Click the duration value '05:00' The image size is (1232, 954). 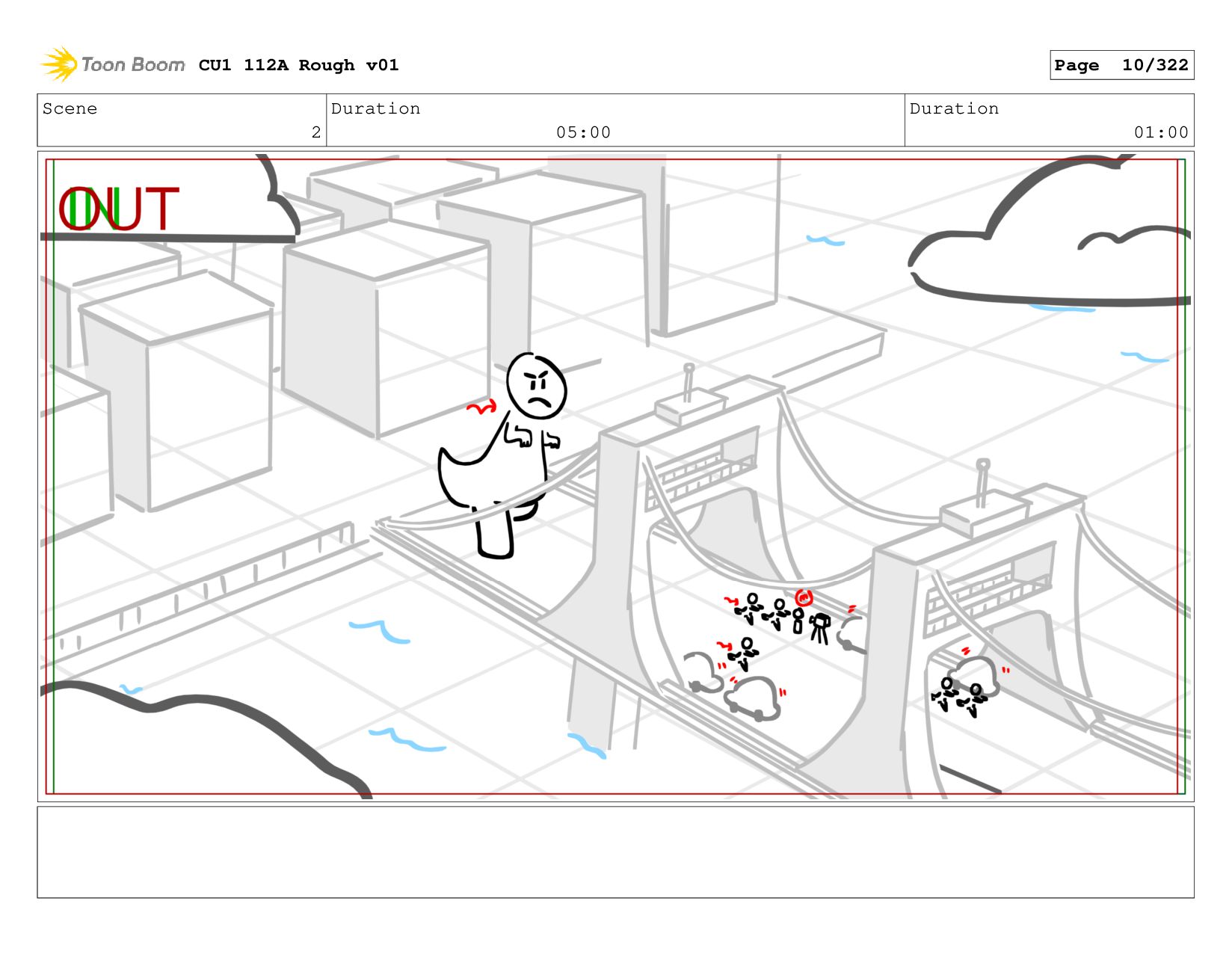click(x=583, y=132)
